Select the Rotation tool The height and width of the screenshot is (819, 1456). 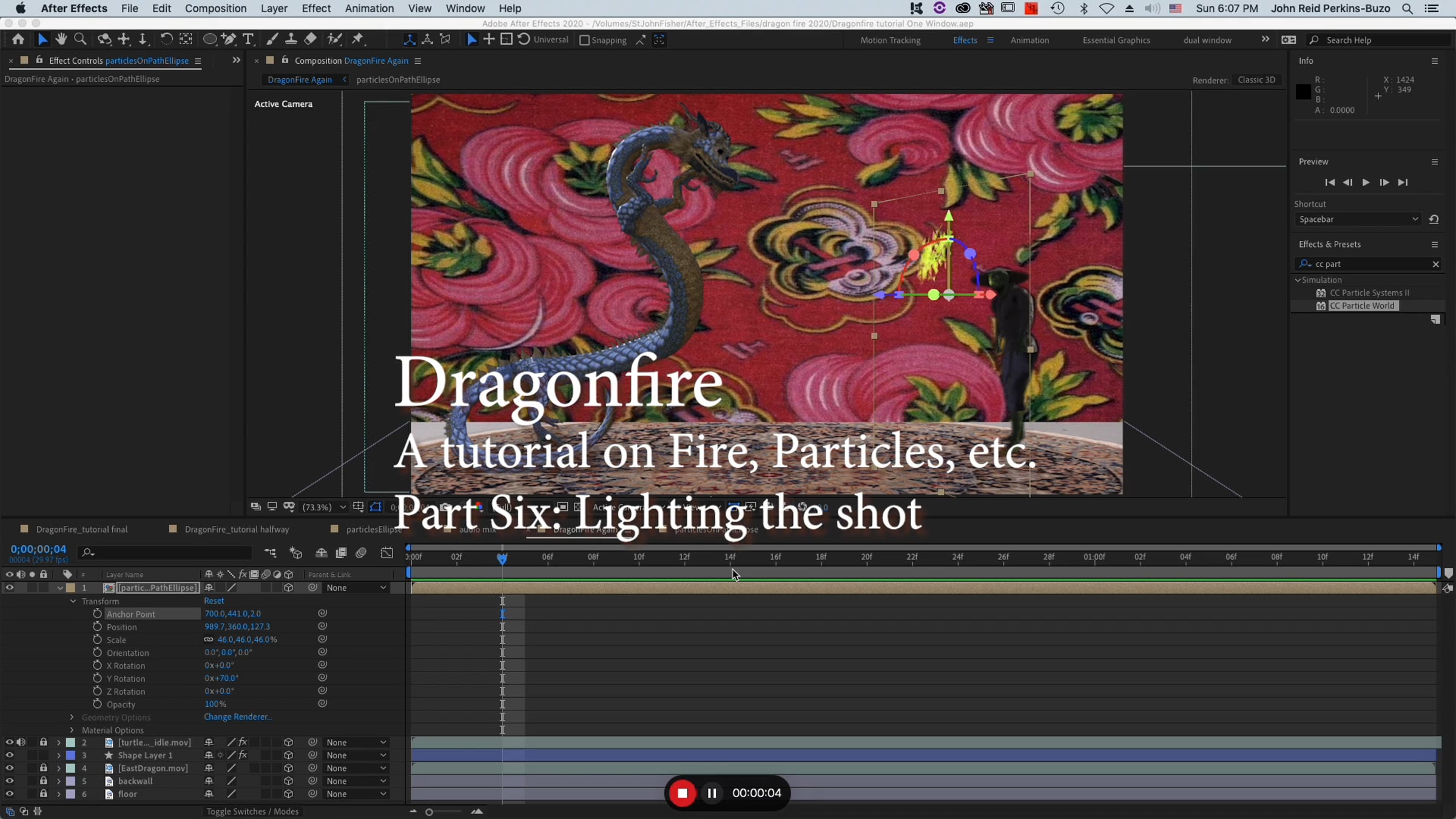coord(166,39)
